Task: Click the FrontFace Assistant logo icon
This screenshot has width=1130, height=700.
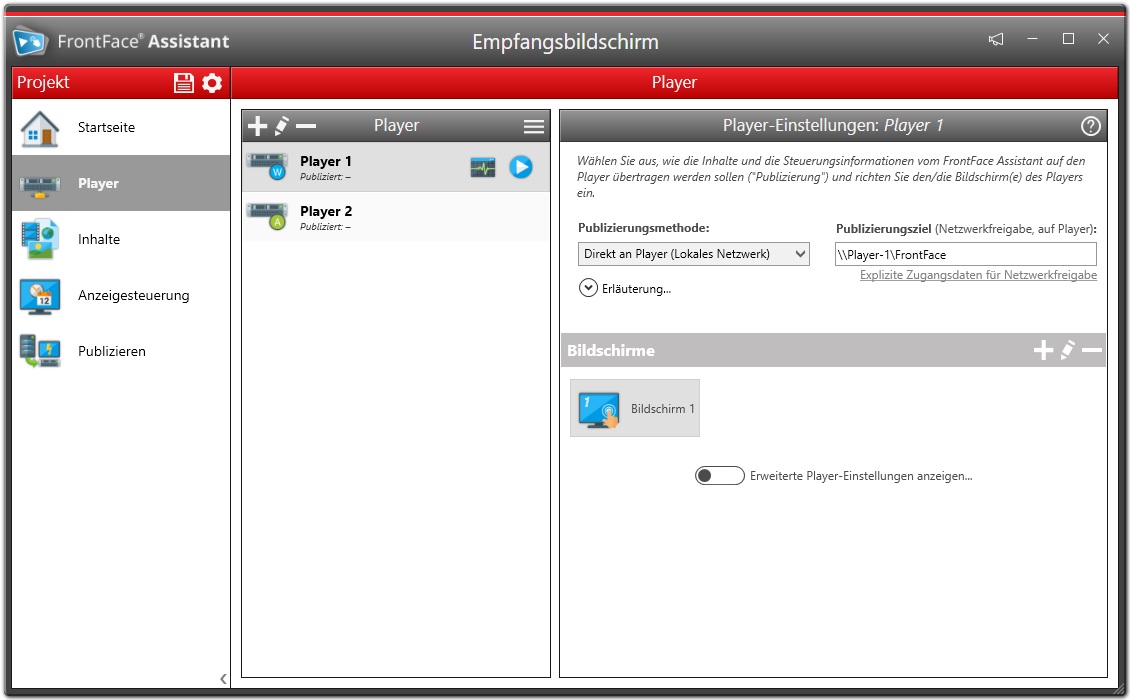Action: [30, 41]
